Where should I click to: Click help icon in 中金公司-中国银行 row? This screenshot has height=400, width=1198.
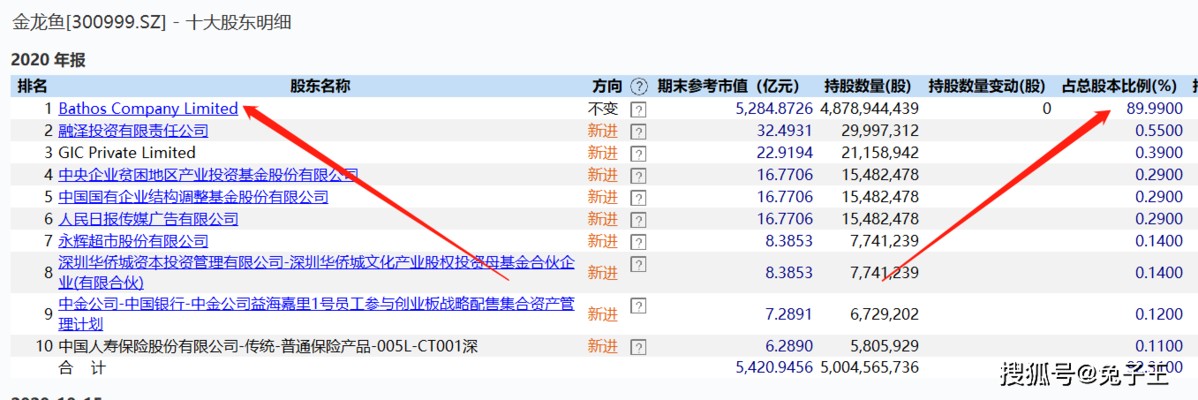(x=638, y=306)
